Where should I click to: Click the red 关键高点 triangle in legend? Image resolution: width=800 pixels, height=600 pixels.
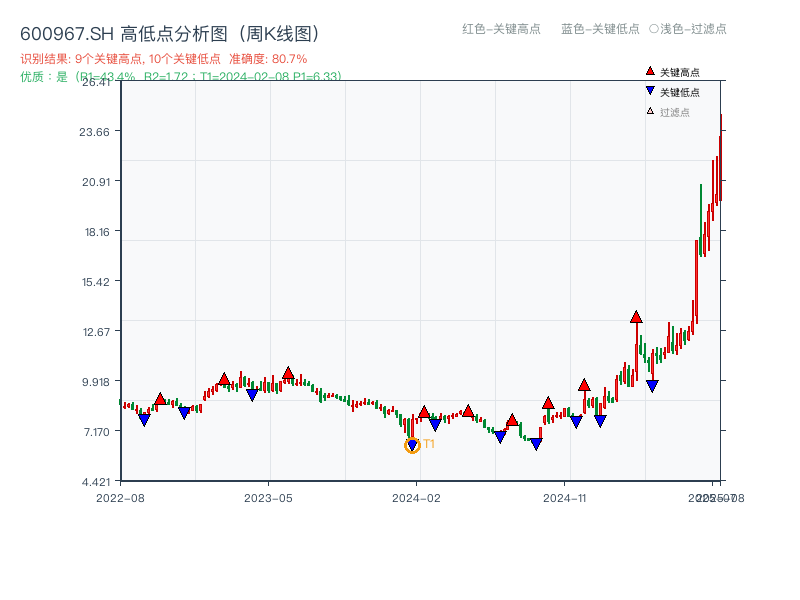coord(650,71)
